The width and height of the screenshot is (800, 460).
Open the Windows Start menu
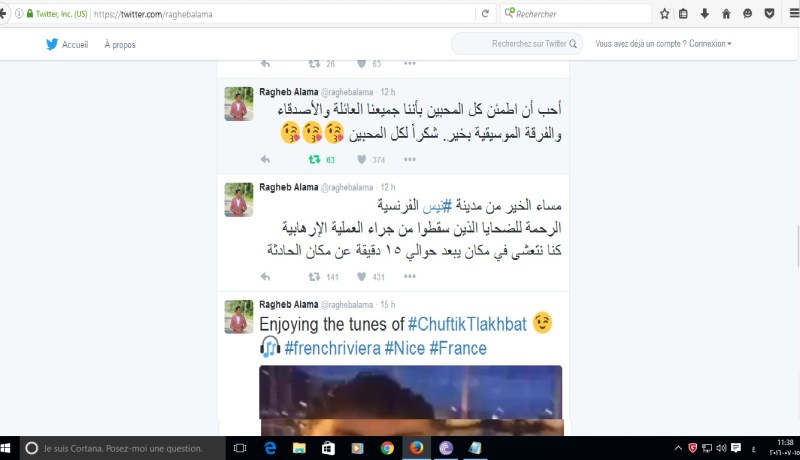point(6,448)
